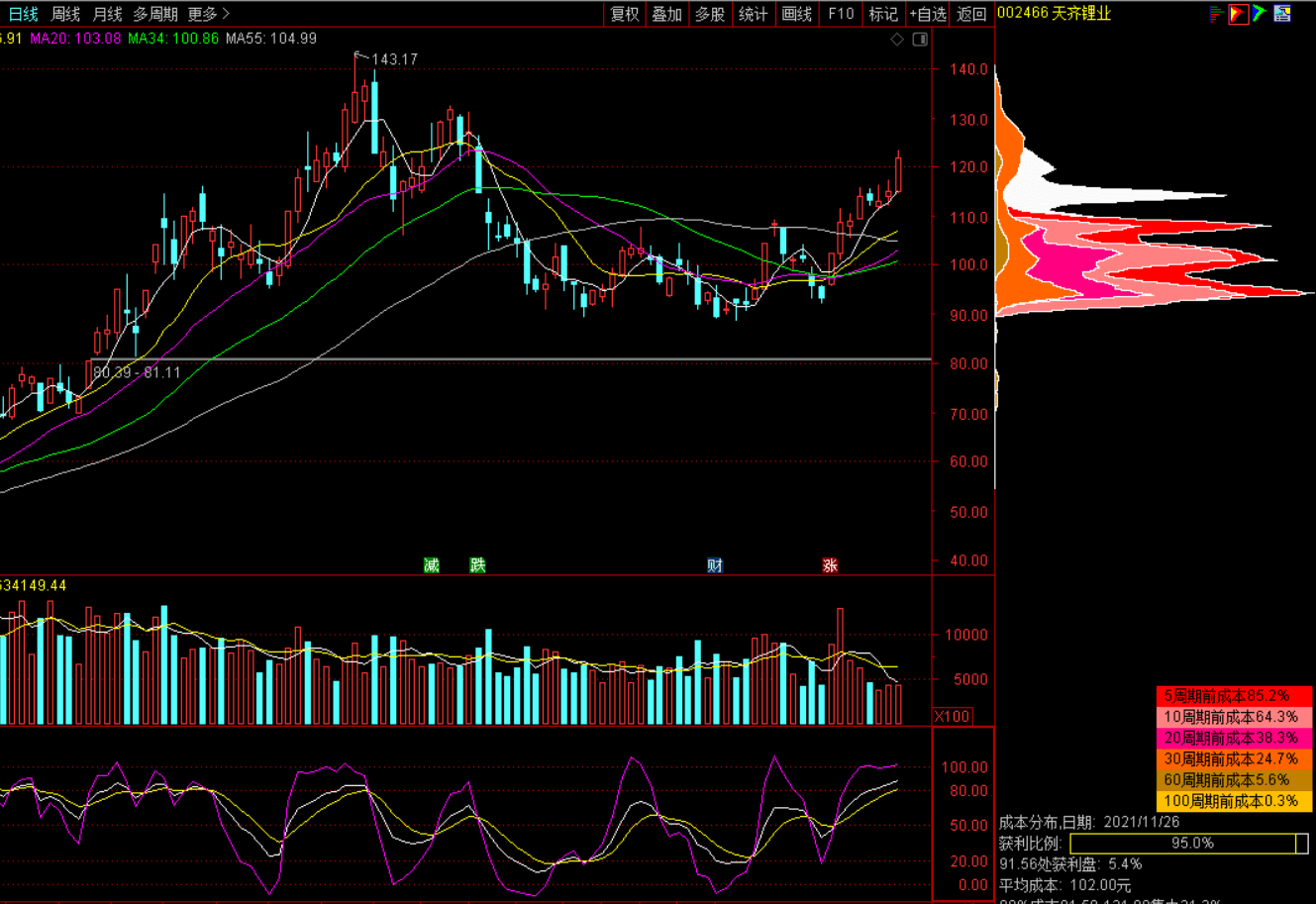Switch to the 日线 daily tab

click(23, 14)
